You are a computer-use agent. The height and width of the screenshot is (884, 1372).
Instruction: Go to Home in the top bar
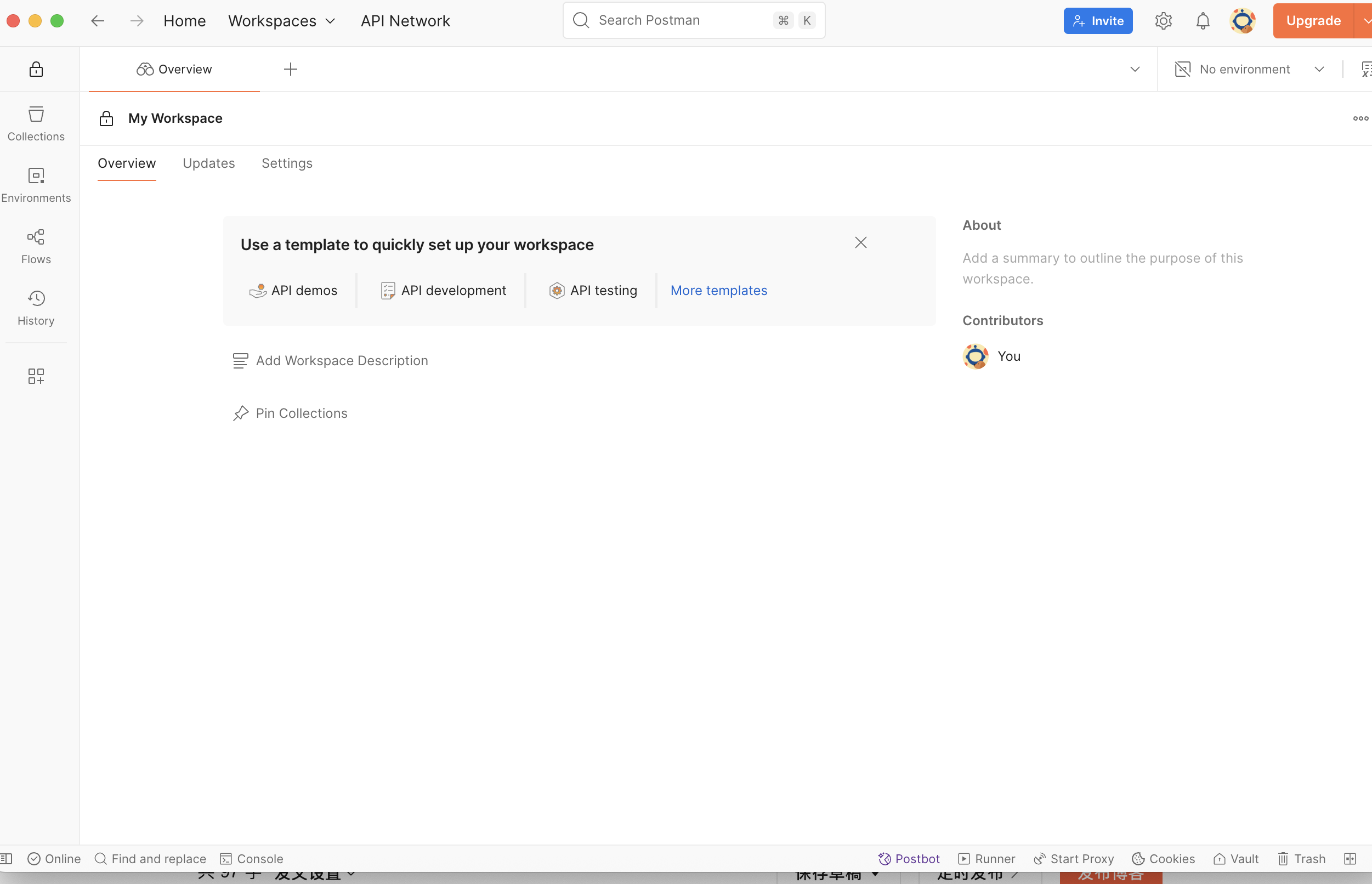click(x=184, y=21)
